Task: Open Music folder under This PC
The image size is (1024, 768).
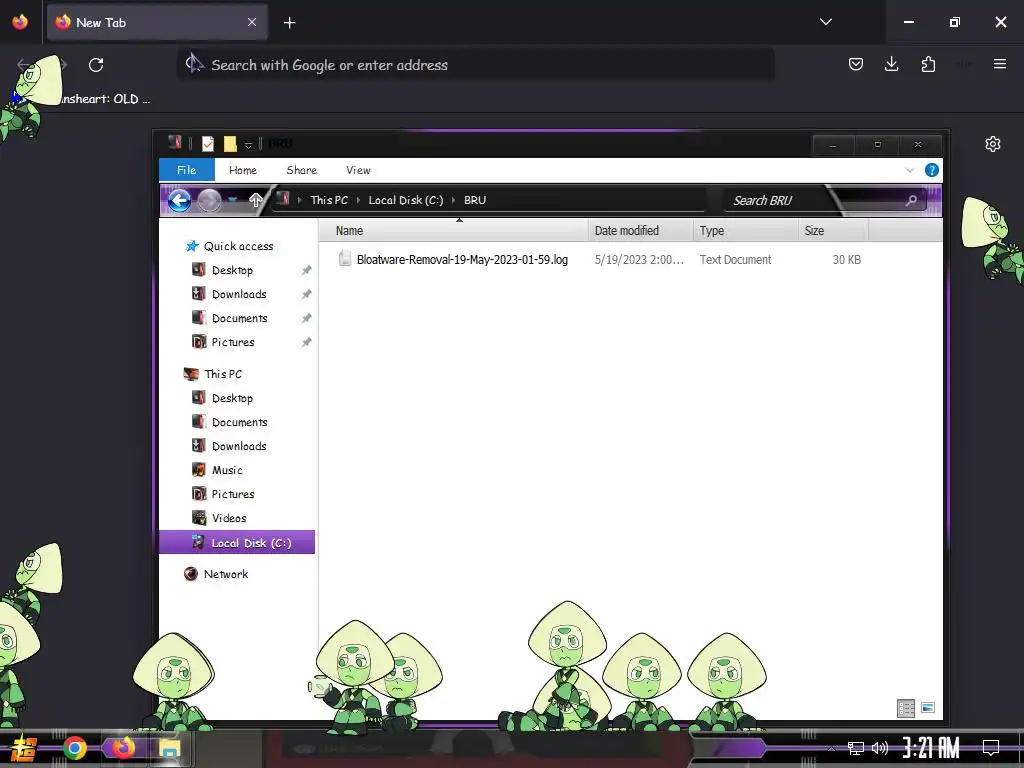Action: pos(227,470)
